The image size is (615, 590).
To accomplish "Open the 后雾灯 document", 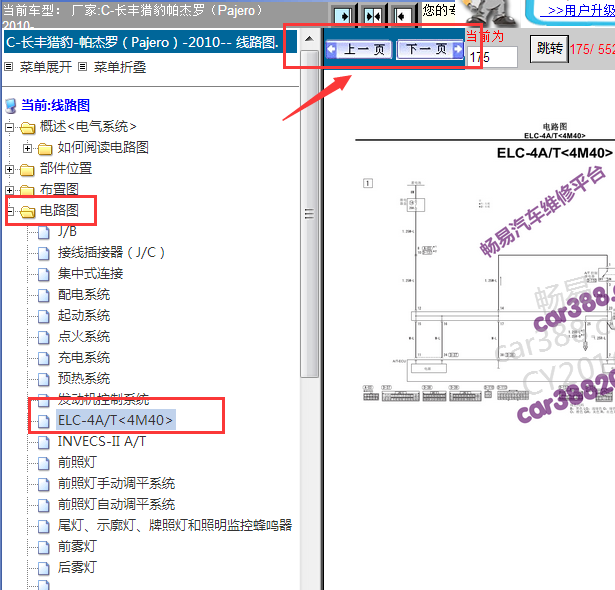I will pos(77,567).
